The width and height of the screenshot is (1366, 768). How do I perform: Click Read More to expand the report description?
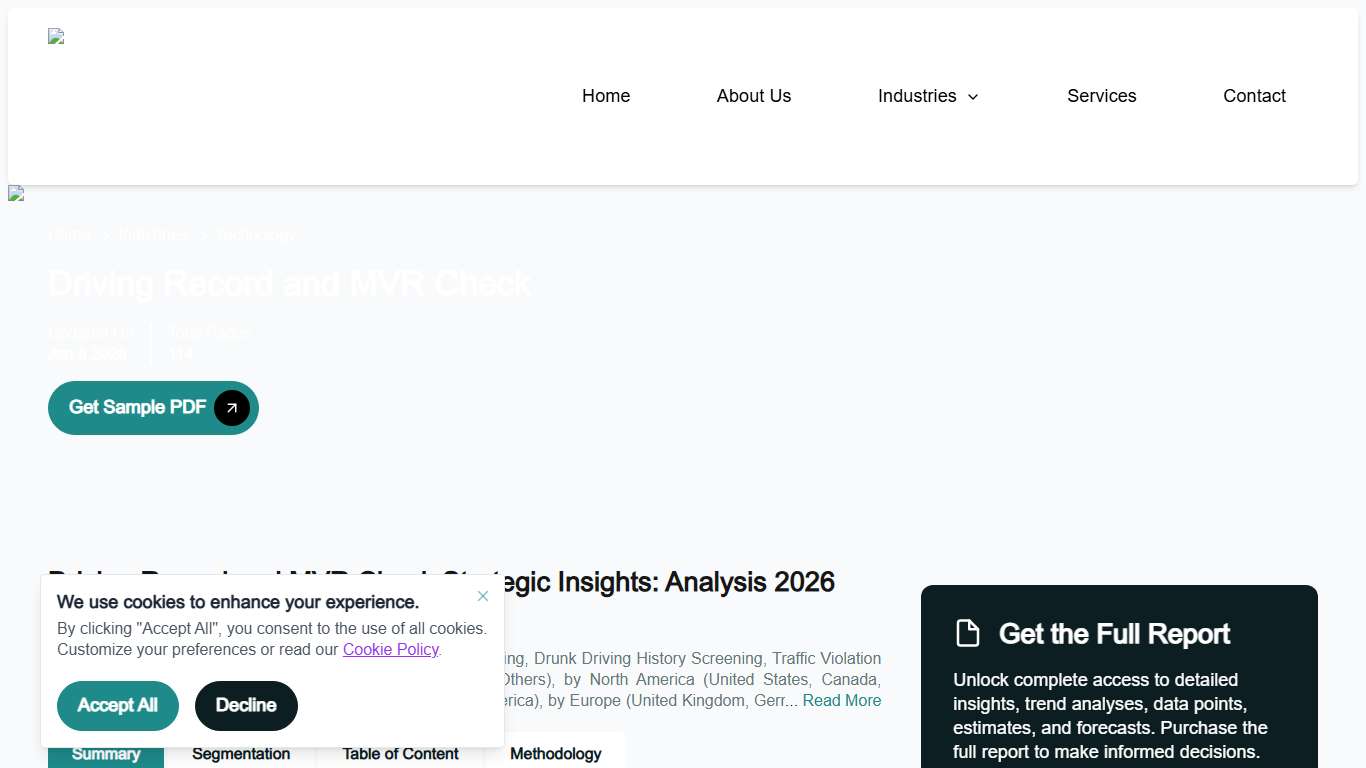(x=841, y=700)
